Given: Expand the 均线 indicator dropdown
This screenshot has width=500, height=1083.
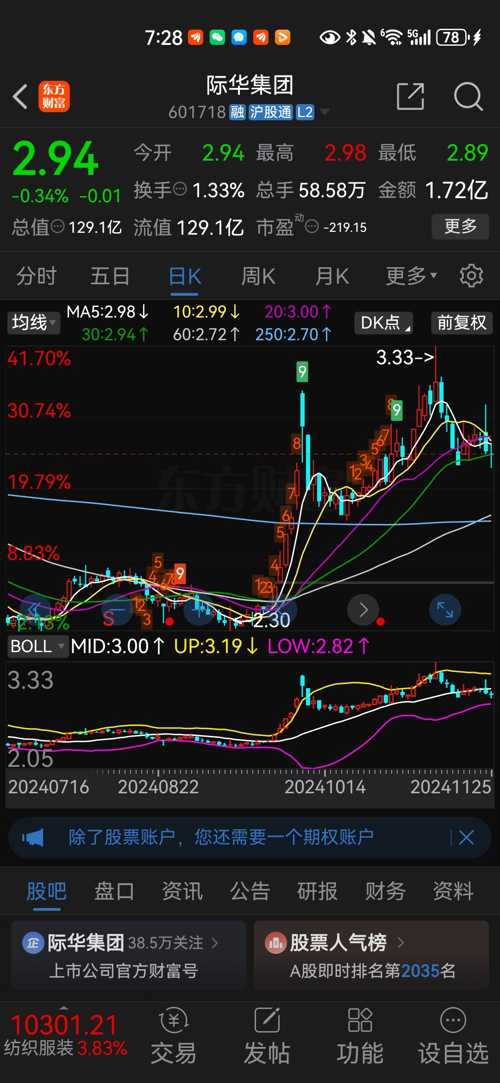Looking at the screenshot, I should (x=32, y=323).
